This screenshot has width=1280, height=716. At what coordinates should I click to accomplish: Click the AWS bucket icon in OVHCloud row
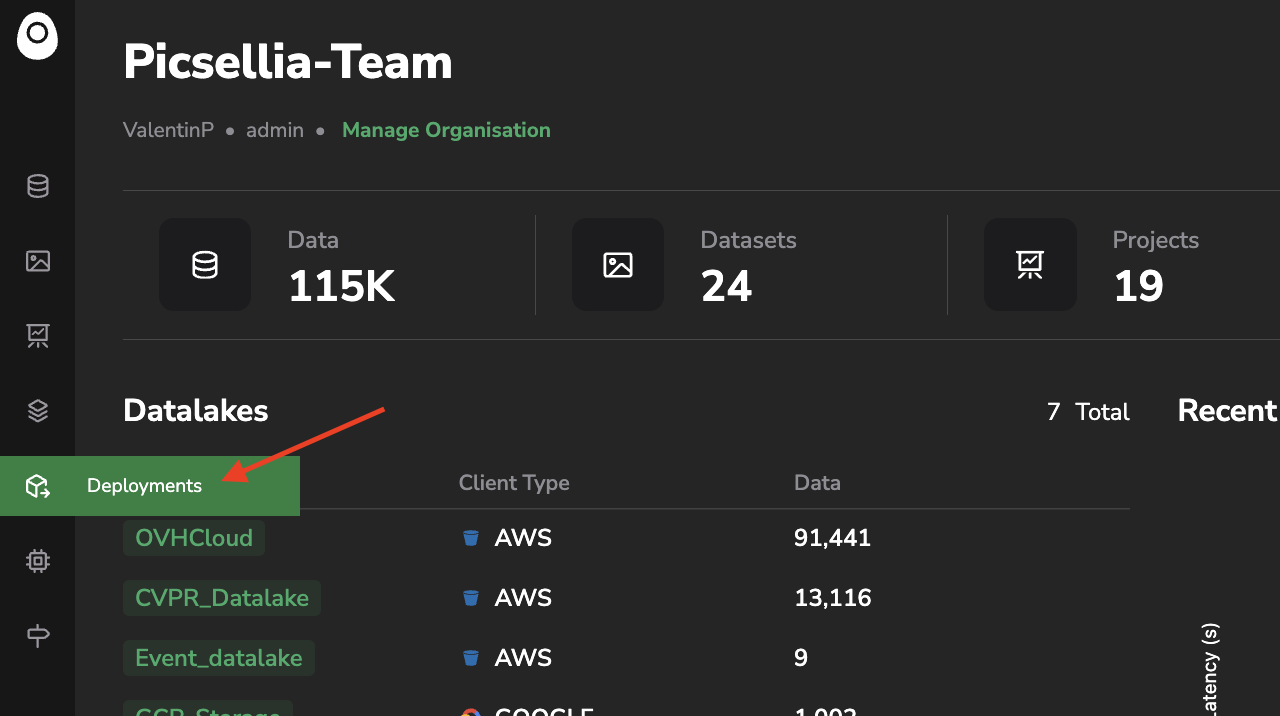coord(470,538)
